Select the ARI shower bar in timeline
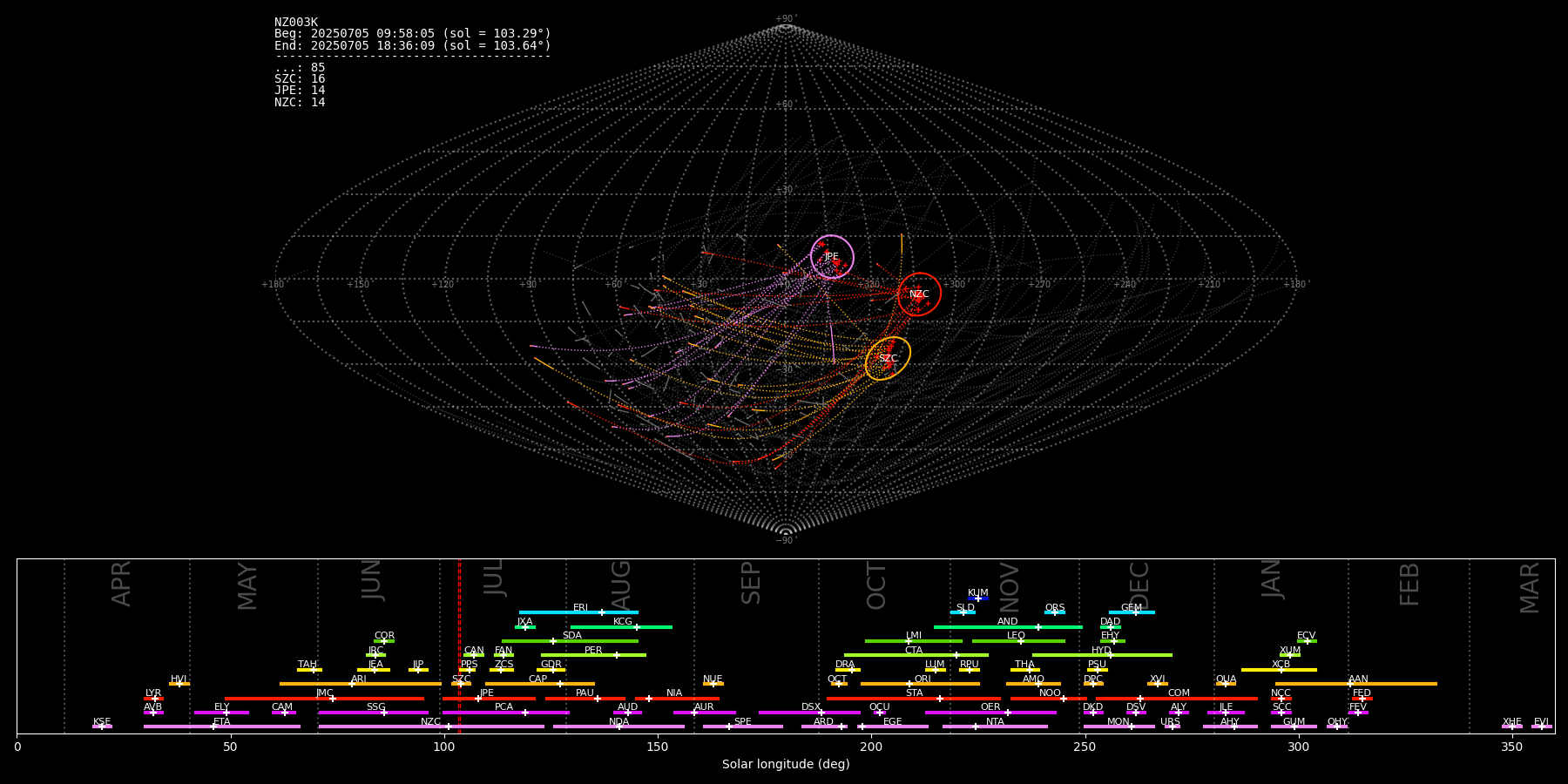The image size is (1568, 784). pos(360,684)
